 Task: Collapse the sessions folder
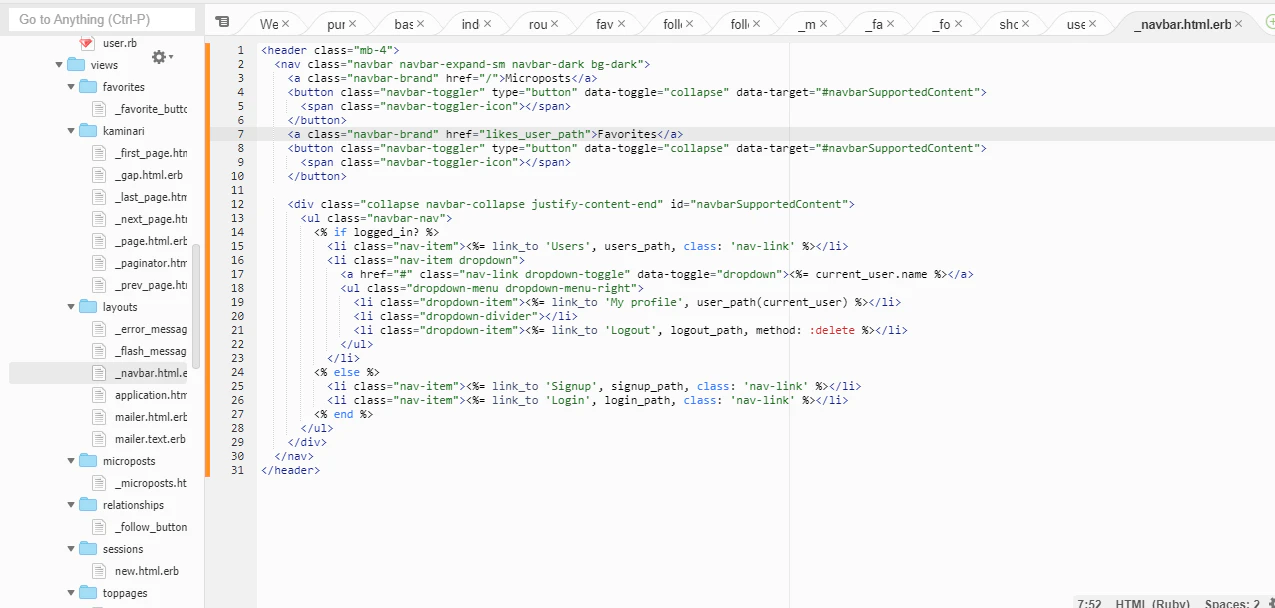(x=70, y=549)
